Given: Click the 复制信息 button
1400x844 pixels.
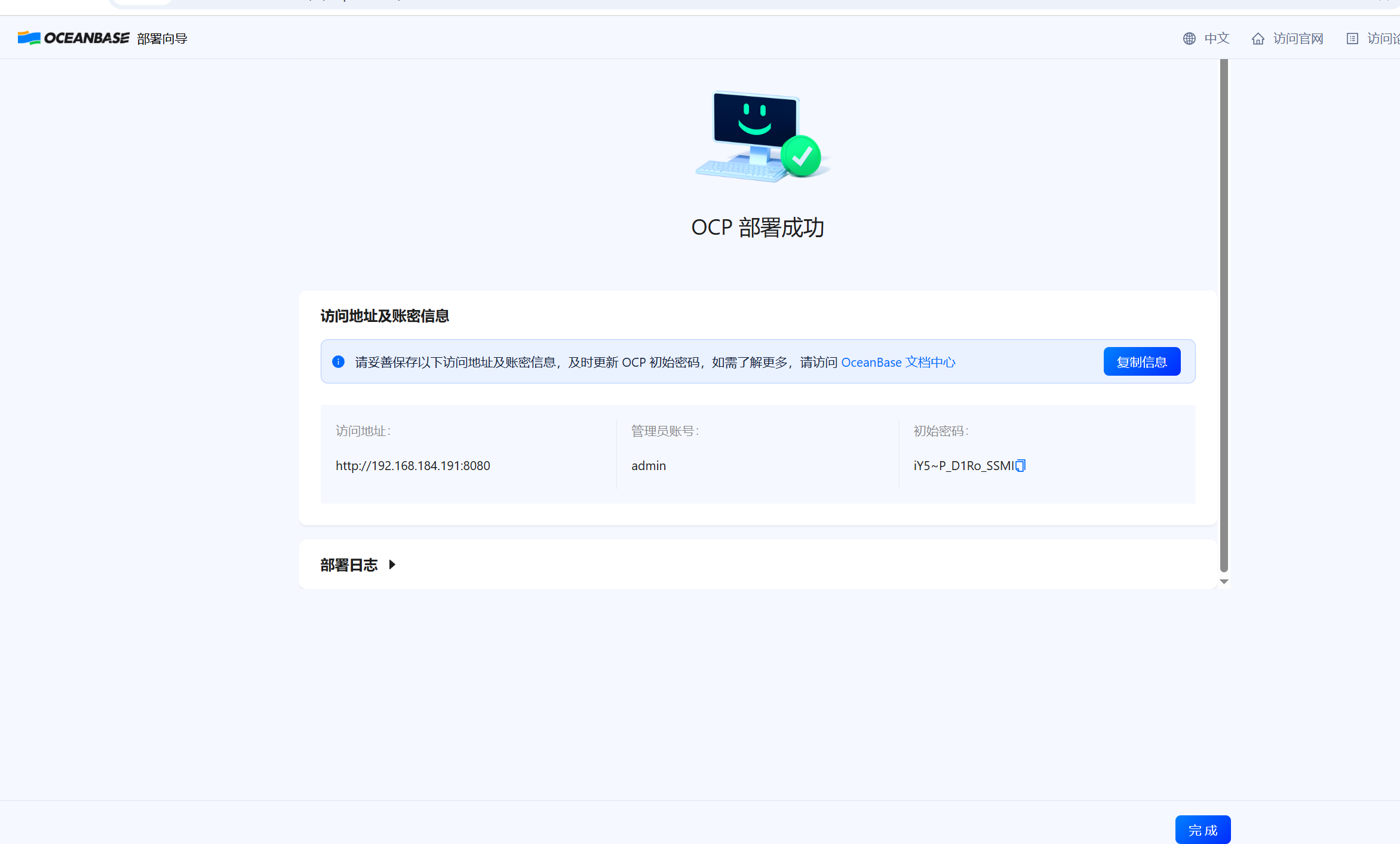Looking at the screenshot, I should 1141,361.
